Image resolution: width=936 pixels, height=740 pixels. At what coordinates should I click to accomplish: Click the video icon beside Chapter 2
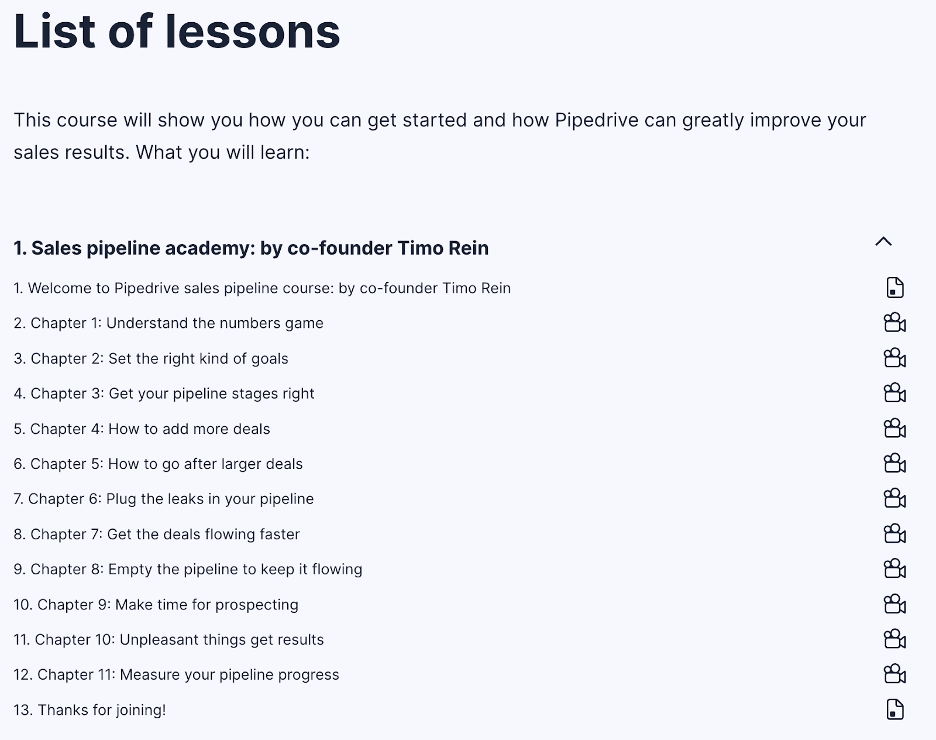click(x=893, y=357)
